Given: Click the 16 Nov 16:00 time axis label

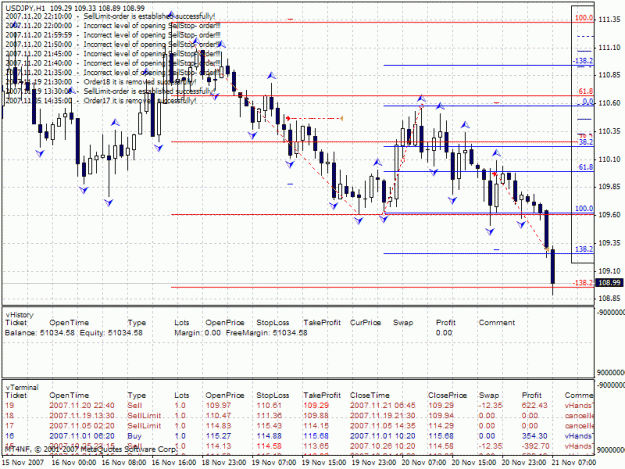Looking at the screenshot, I should [174, 463].
